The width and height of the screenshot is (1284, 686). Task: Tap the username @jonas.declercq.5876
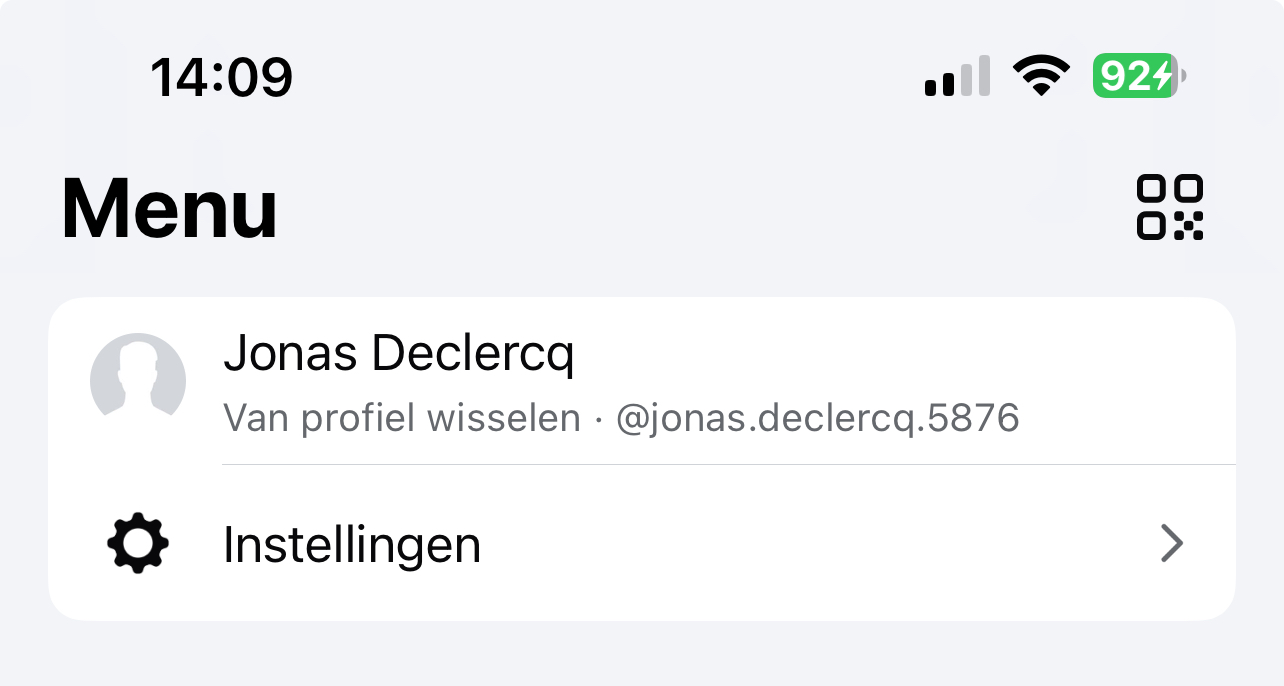[817, 417]
